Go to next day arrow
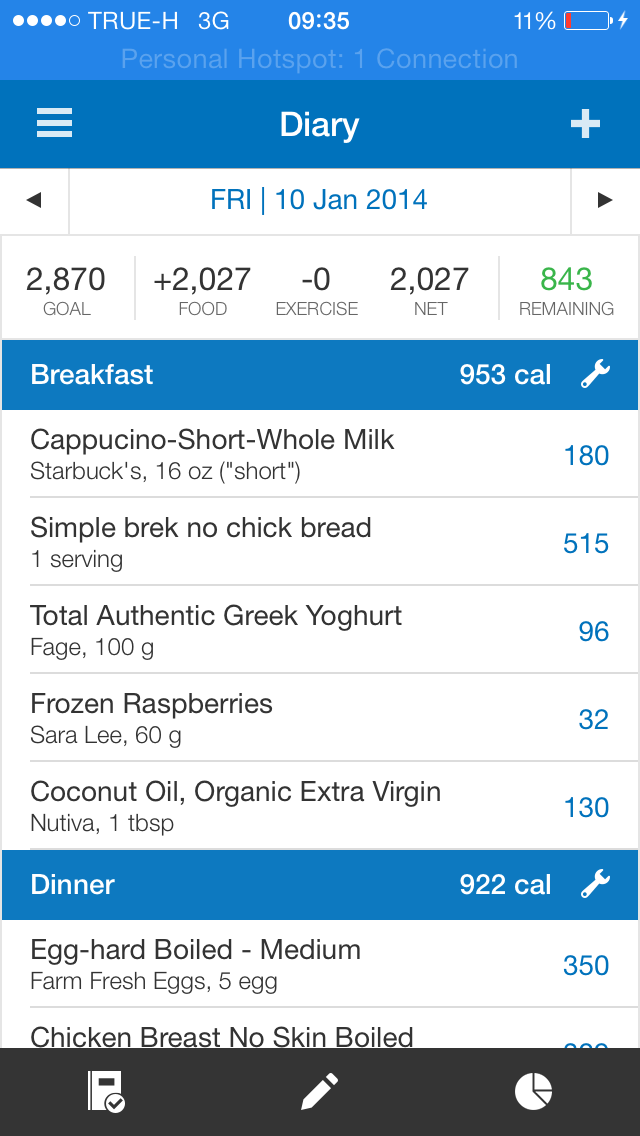Viewport: 640px width, 1136px height. (x=604, y=200)
